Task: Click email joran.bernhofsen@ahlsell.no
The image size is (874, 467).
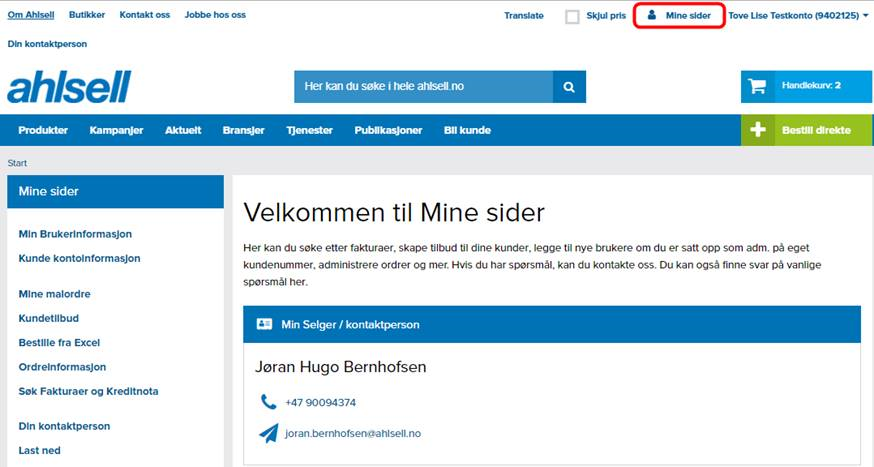Action: (353, 434)
